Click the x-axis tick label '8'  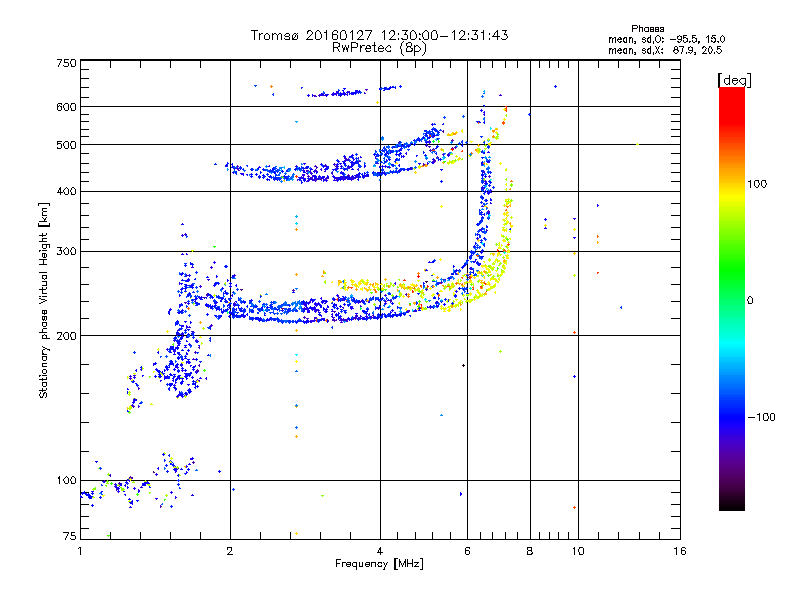click(530, 551)
